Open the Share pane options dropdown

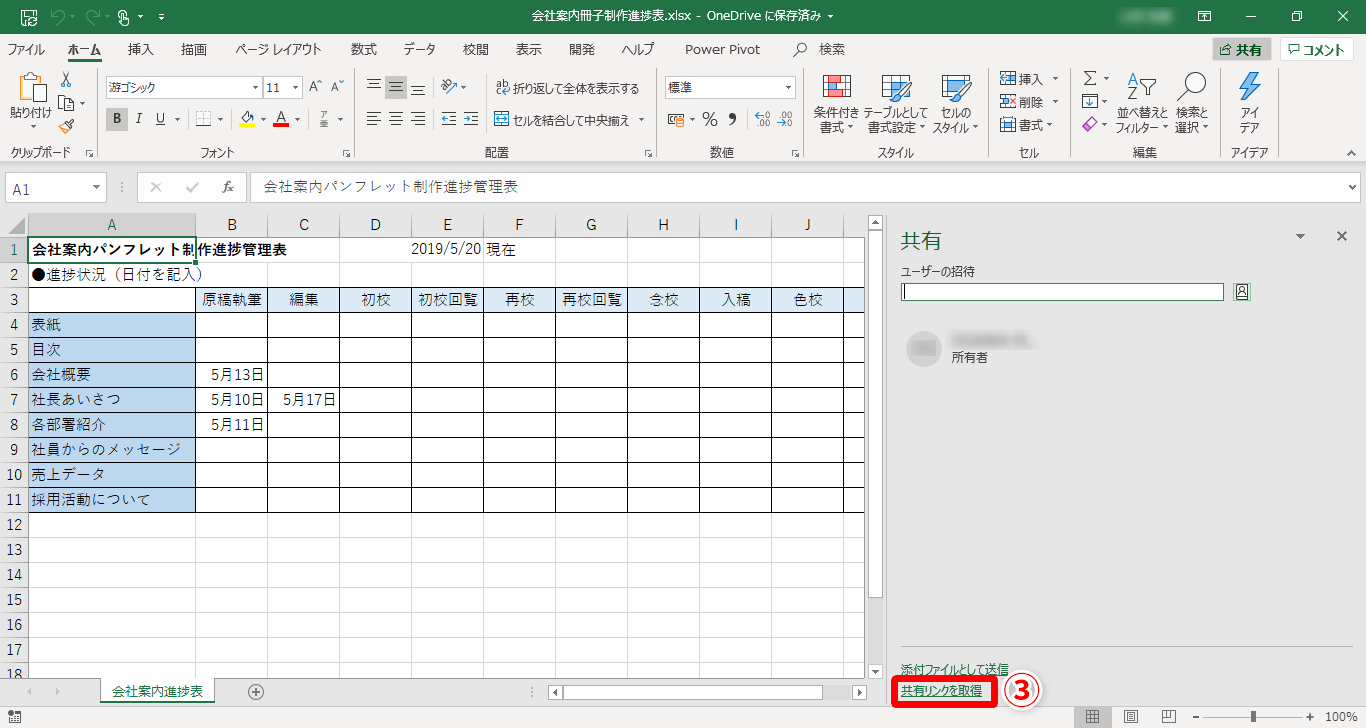click(1300, 237)
